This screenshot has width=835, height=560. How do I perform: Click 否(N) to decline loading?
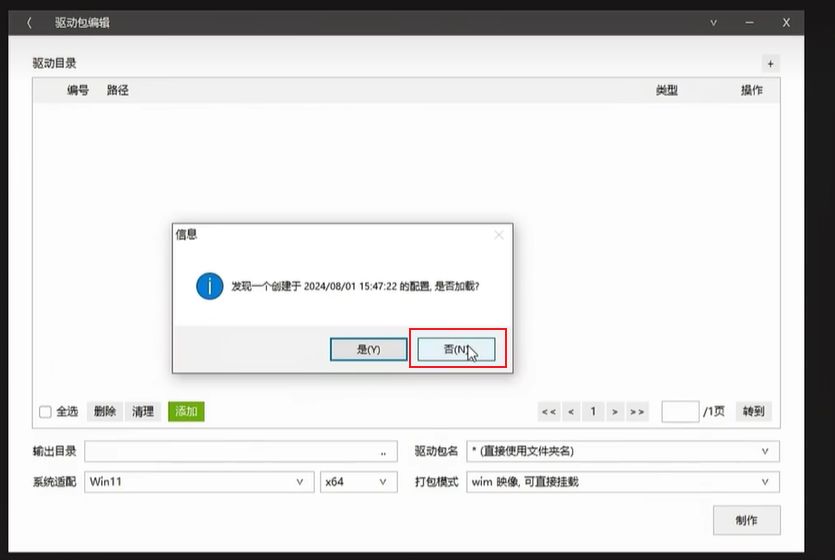point(456,349)
